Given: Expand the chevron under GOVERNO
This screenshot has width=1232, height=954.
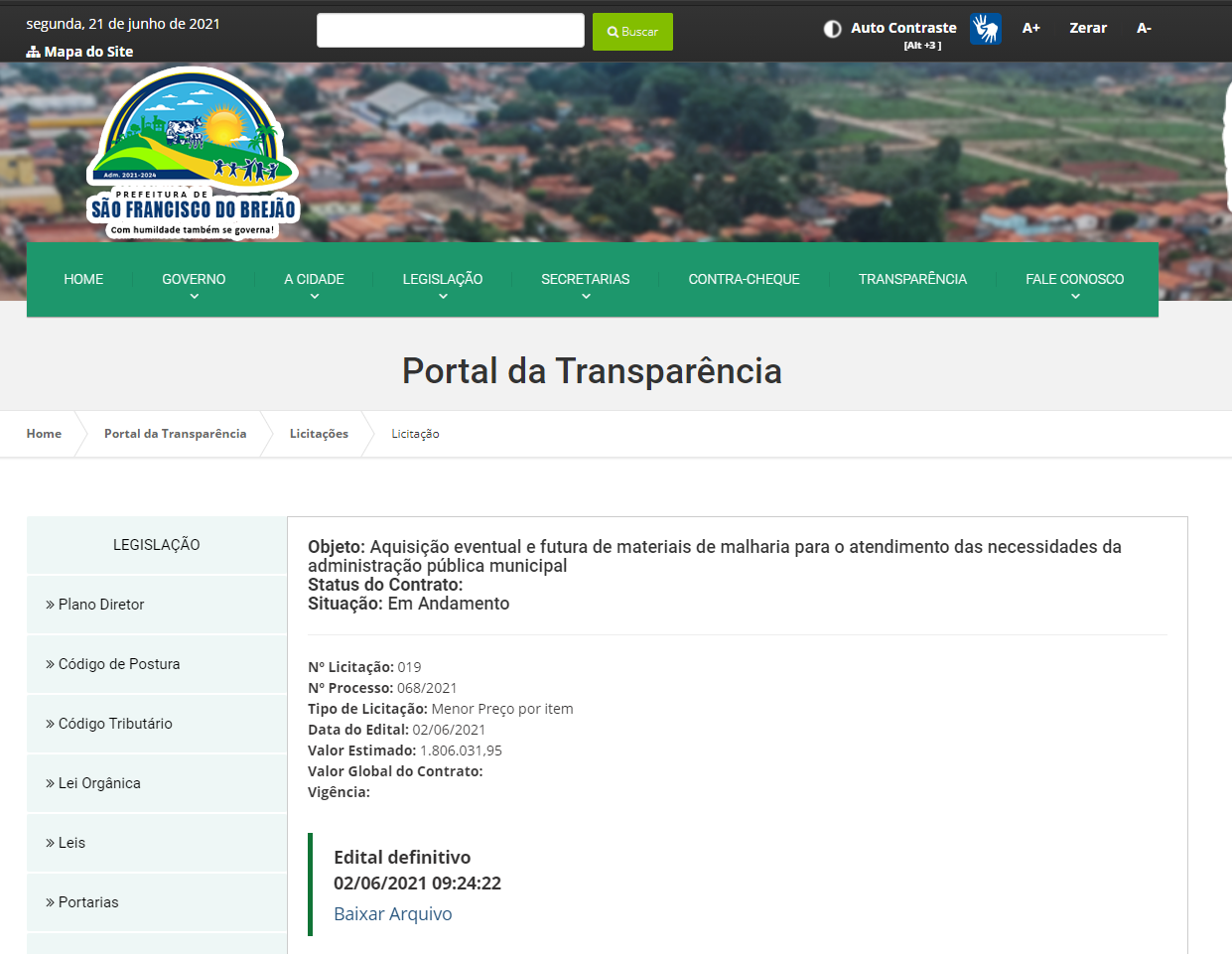Looking at the screenshot, I should [x=195, y=296].
